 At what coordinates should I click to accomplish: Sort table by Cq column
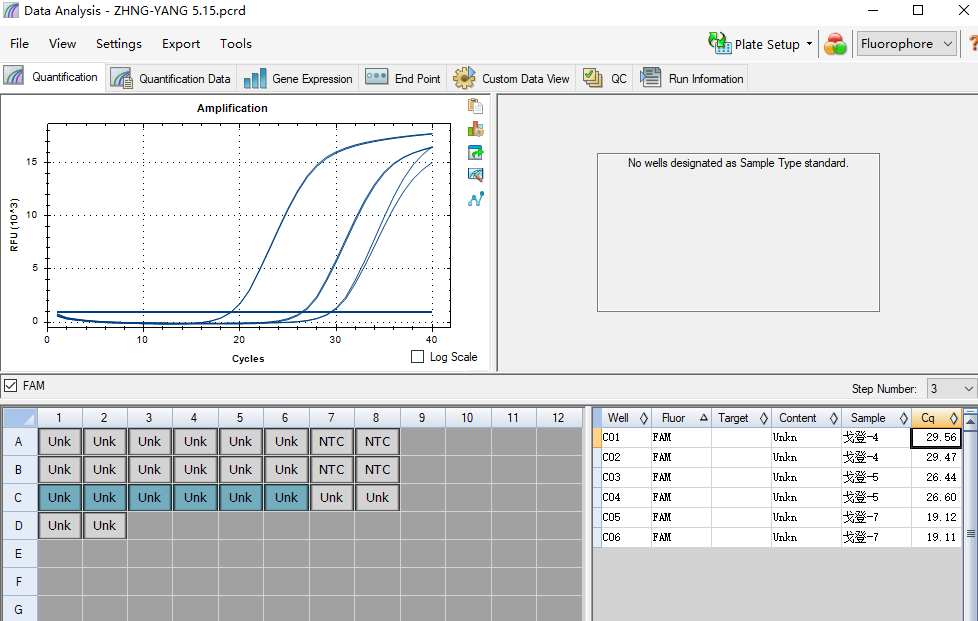point(936,418)
